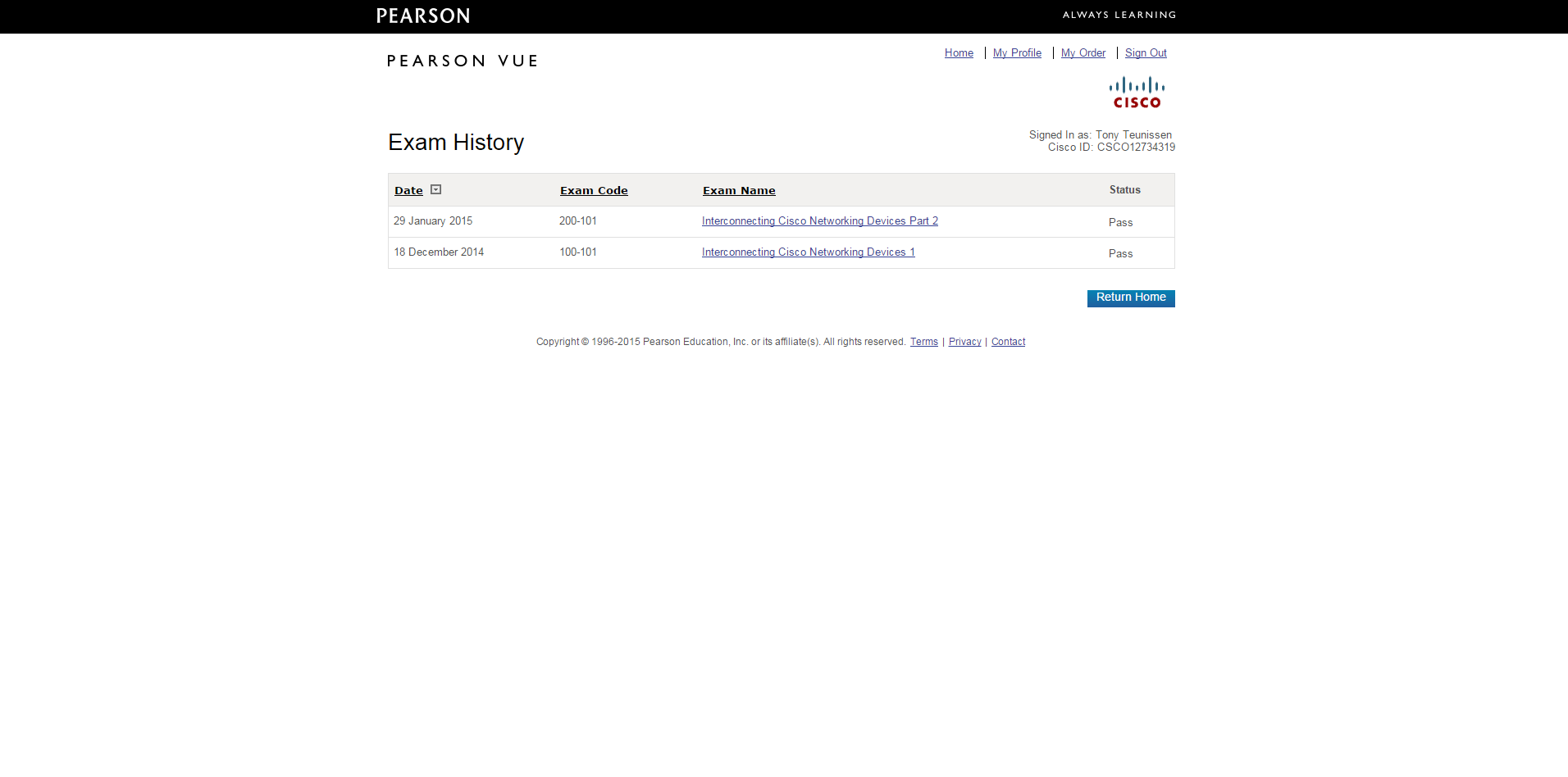Viewport: 1568px width, 777px height.
Task: Open Interconnecting Cisco Networking Devices Part 2
Action: coord(820,221)
